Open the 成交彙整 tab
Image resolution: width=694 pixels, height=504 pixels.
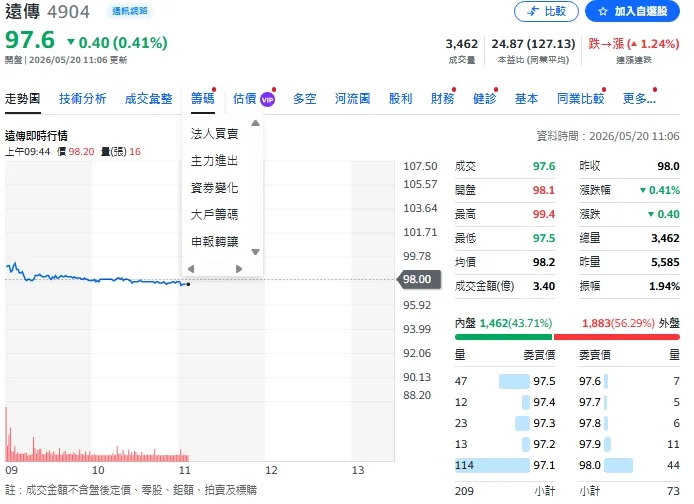[149, 98]
